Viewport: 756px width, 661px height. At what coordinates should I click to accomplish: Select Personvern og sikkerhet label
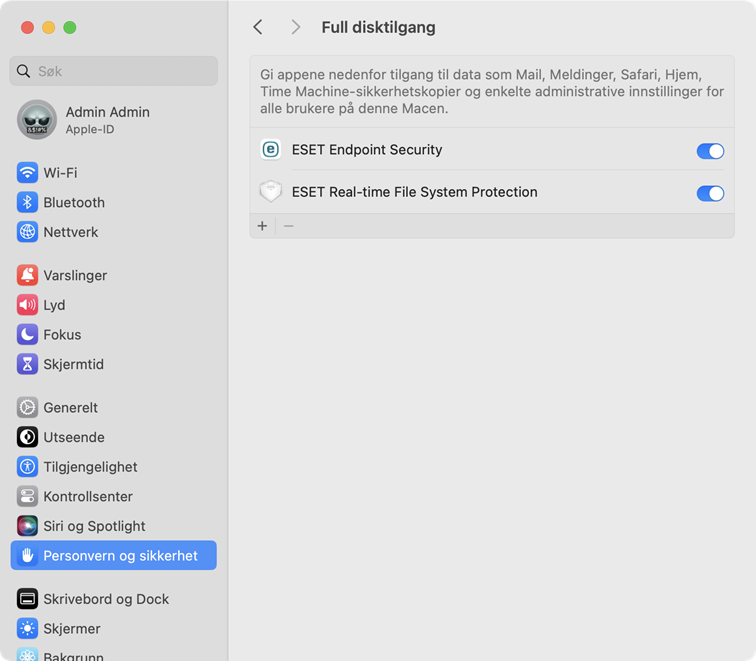[x=121, y=555]
